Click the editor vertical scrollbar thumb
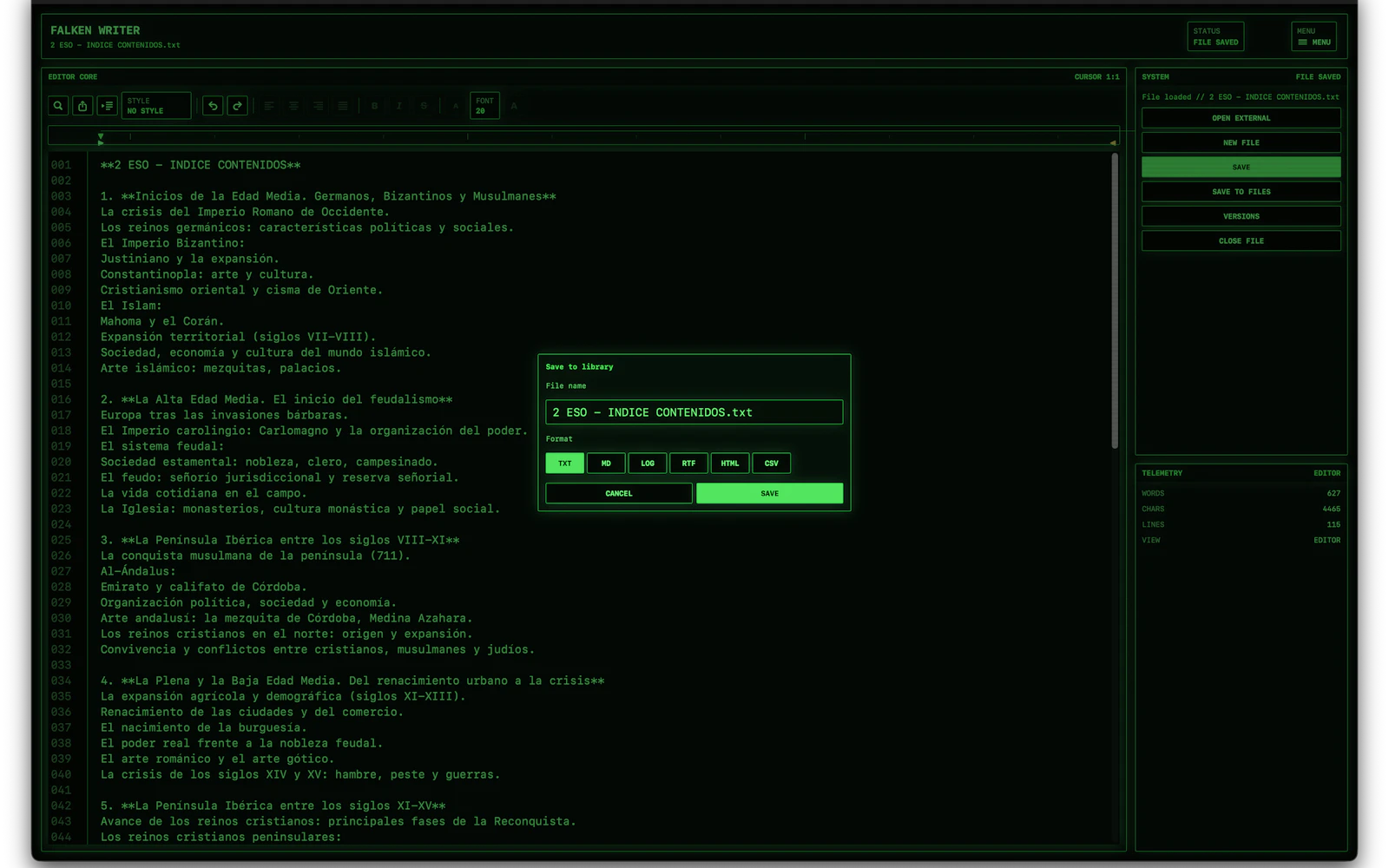The image size is (1389, 868). [x=1115, y=301]
